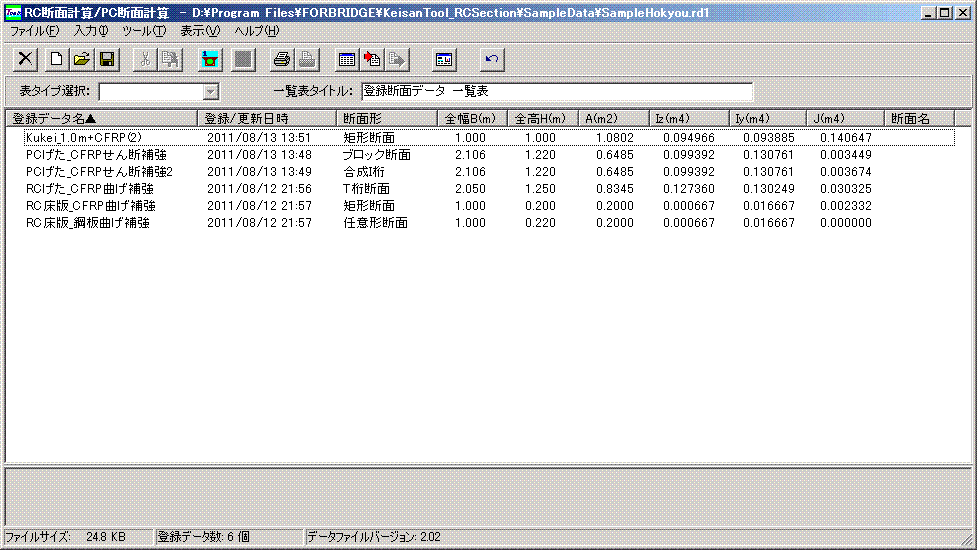Click the Iy(m4) column header

pyautogui.click(x=768, y=118)
